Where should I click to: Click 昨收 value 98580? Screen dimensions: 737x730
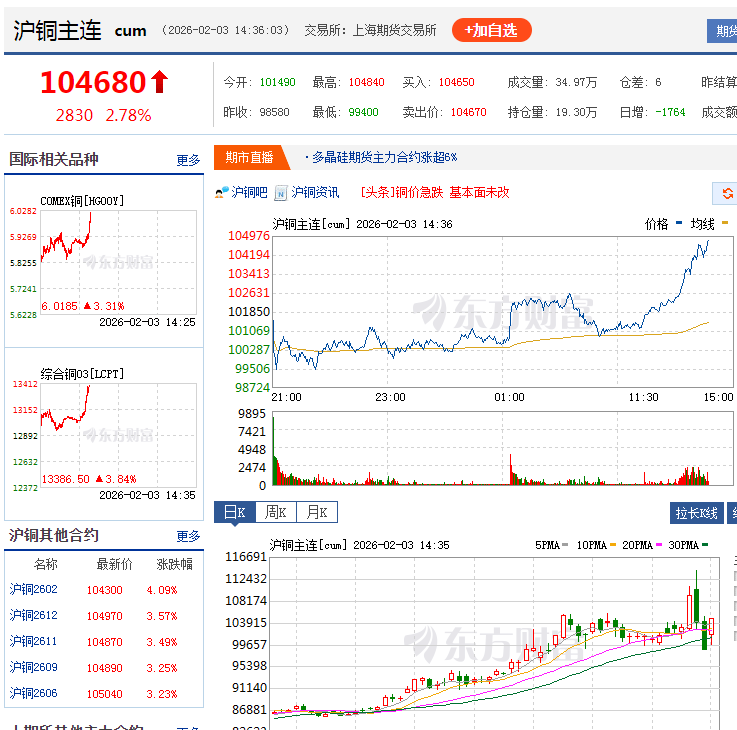(x=274, y=112)
